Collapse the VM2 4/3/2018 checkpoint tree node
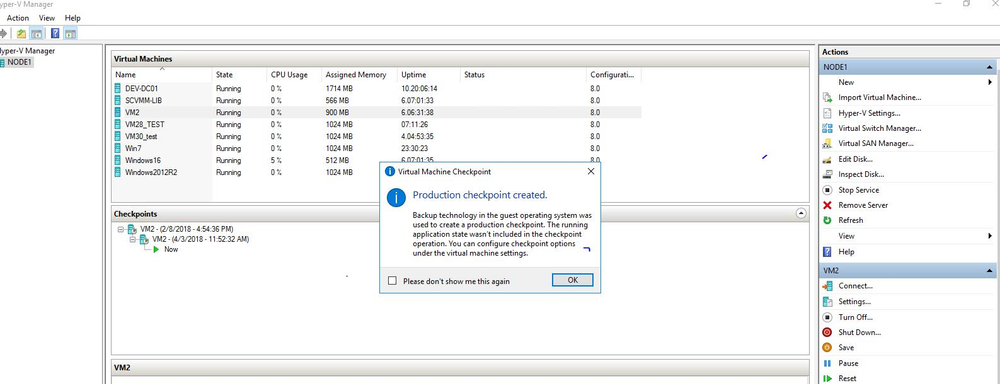 [x=133, y=239]
